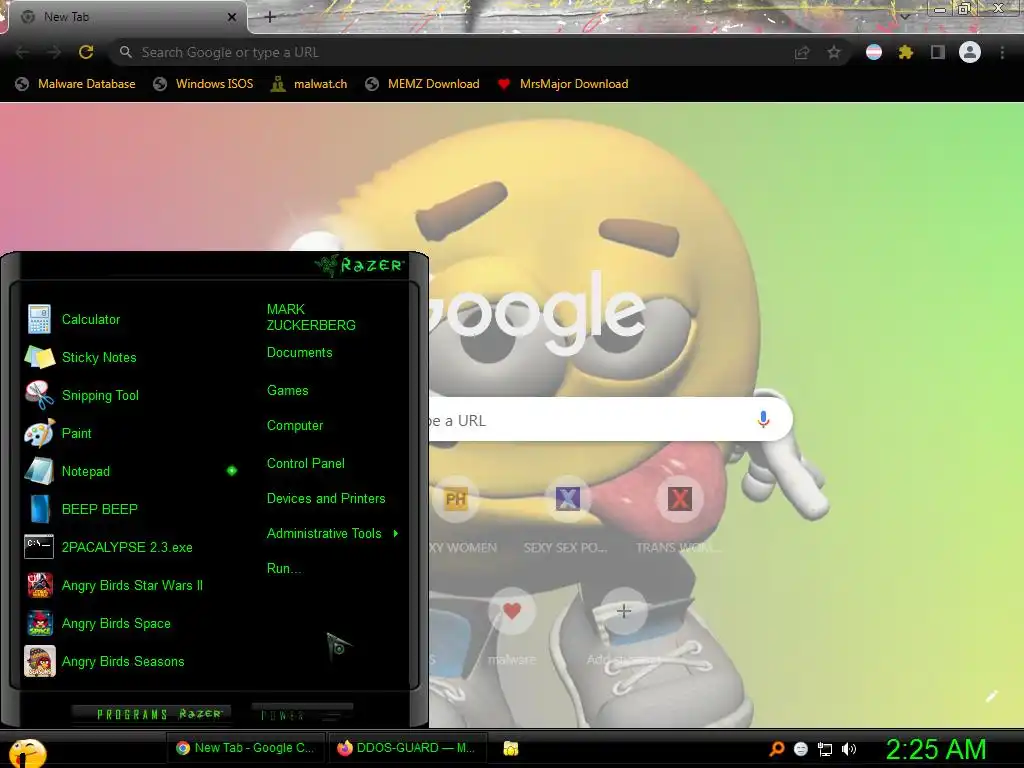Open the heart malware shortcut tile

(x=512, y=611)
